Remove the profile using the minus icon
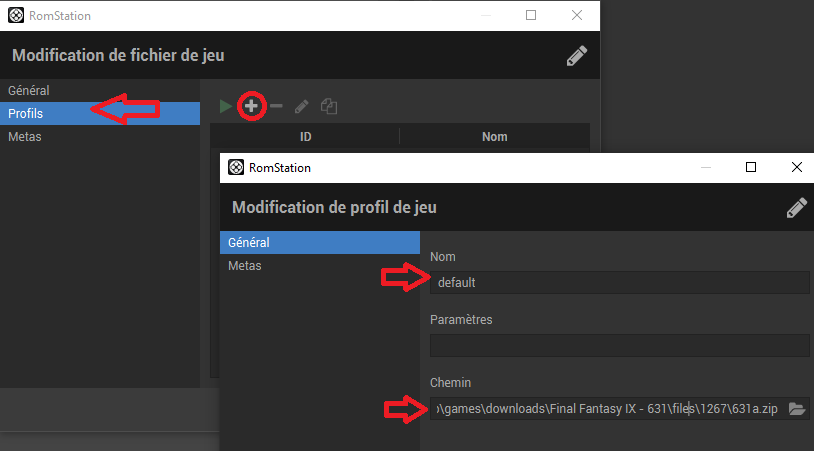The height and width of the screenshot is (451, 814). pos(276,105)
